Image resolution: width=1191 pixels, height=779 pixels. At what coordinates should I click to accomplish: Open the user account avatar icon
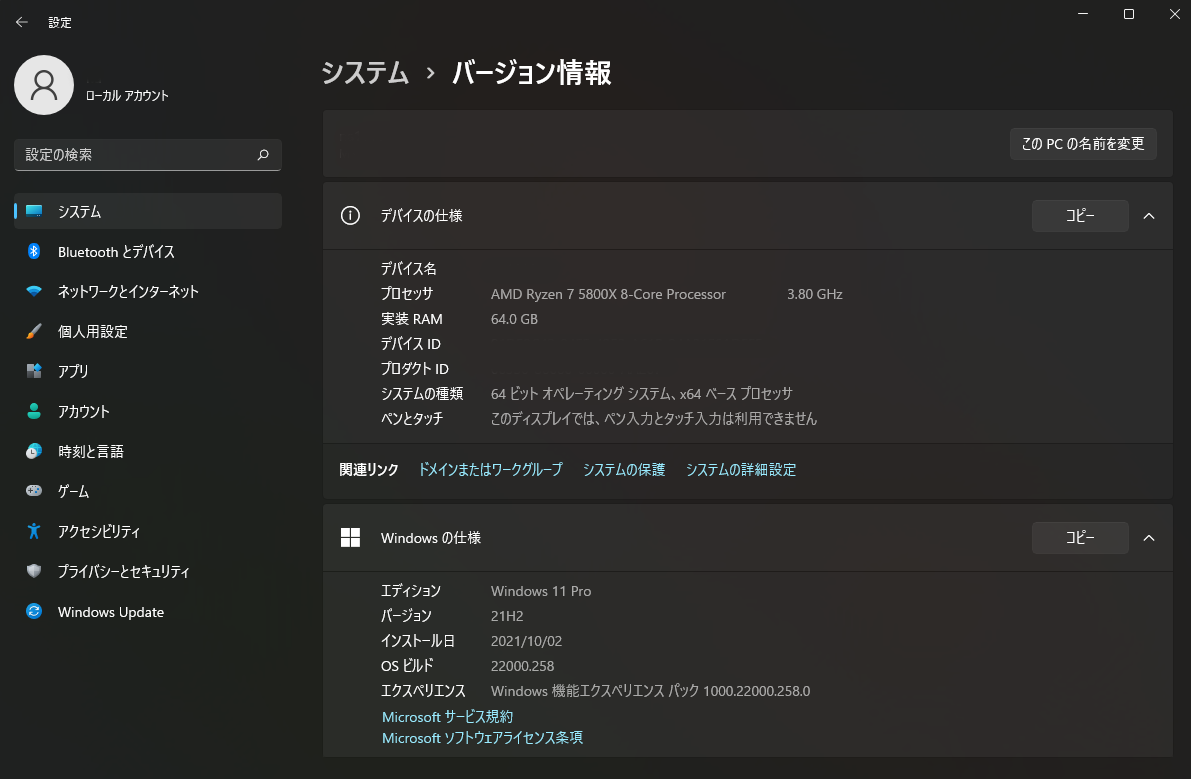click(x=44, y=85)
